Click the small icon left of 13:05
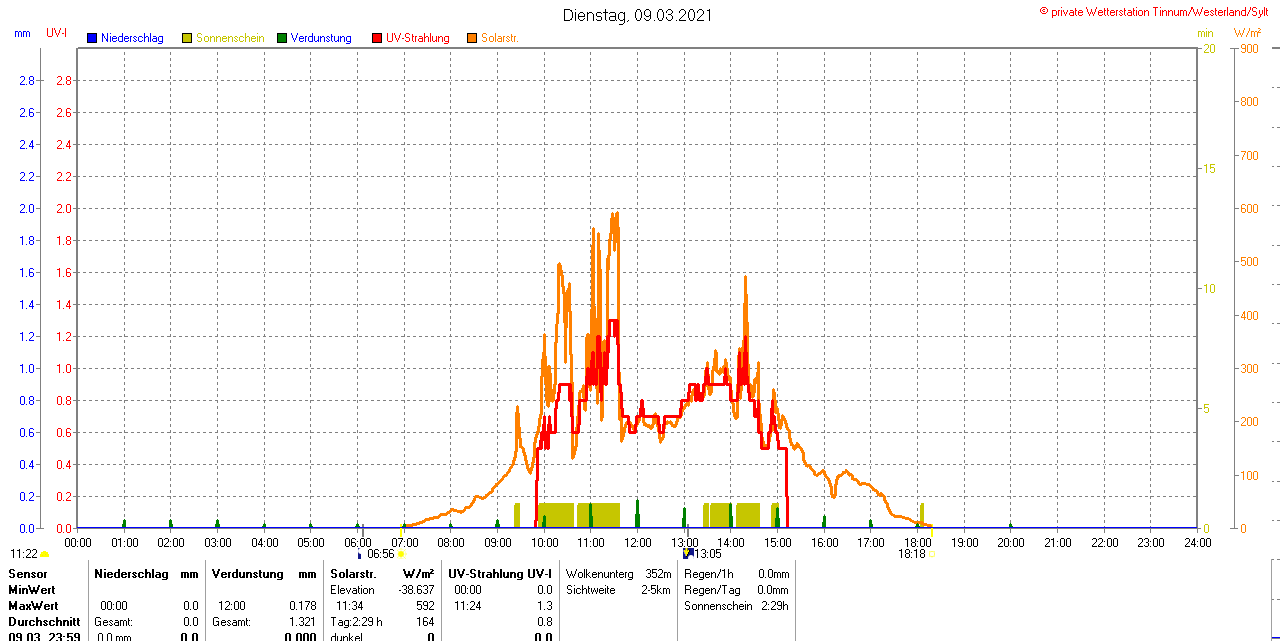The height and width of the screenshot is (641, 1280). [x=688, y=553]
